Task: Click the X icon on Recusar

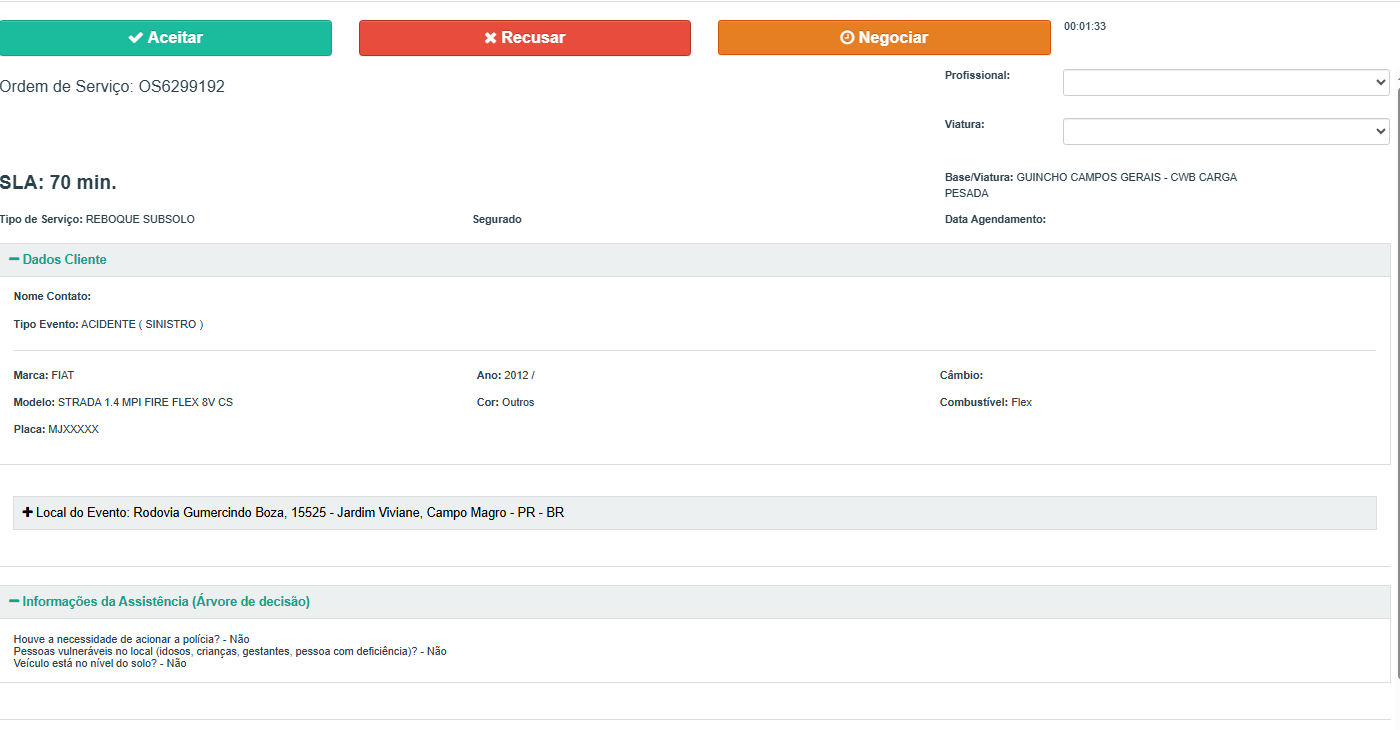Action: (490, 38)
